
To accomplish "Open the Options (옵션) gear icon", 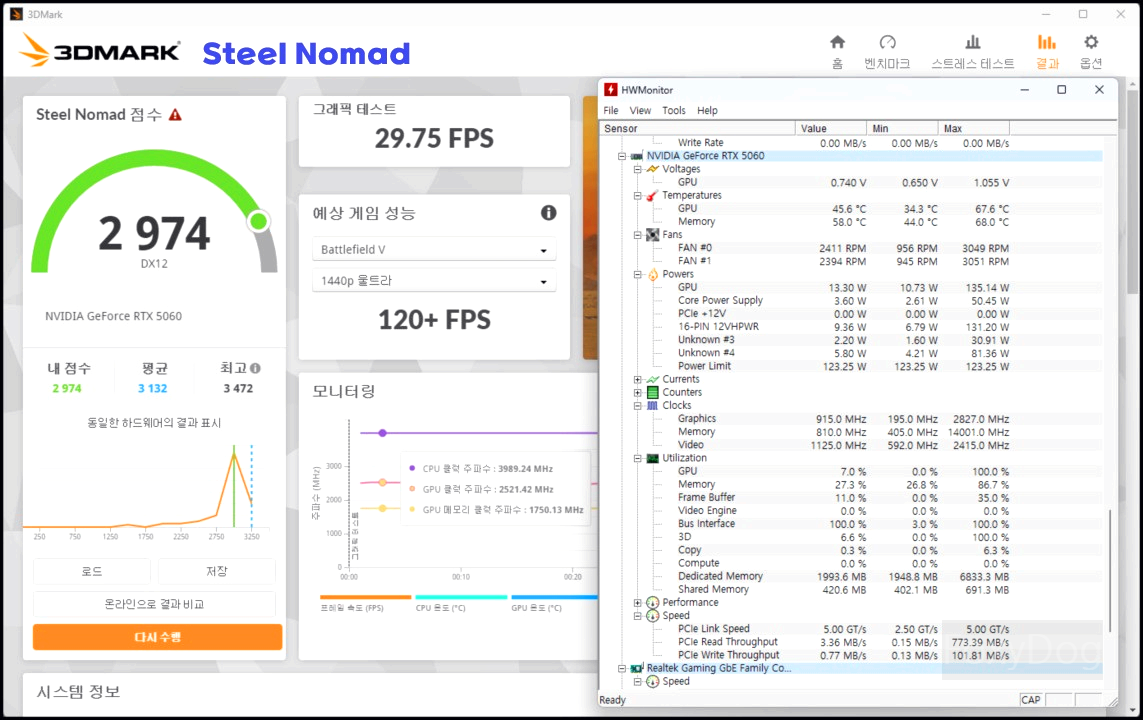I will 1091,42.
